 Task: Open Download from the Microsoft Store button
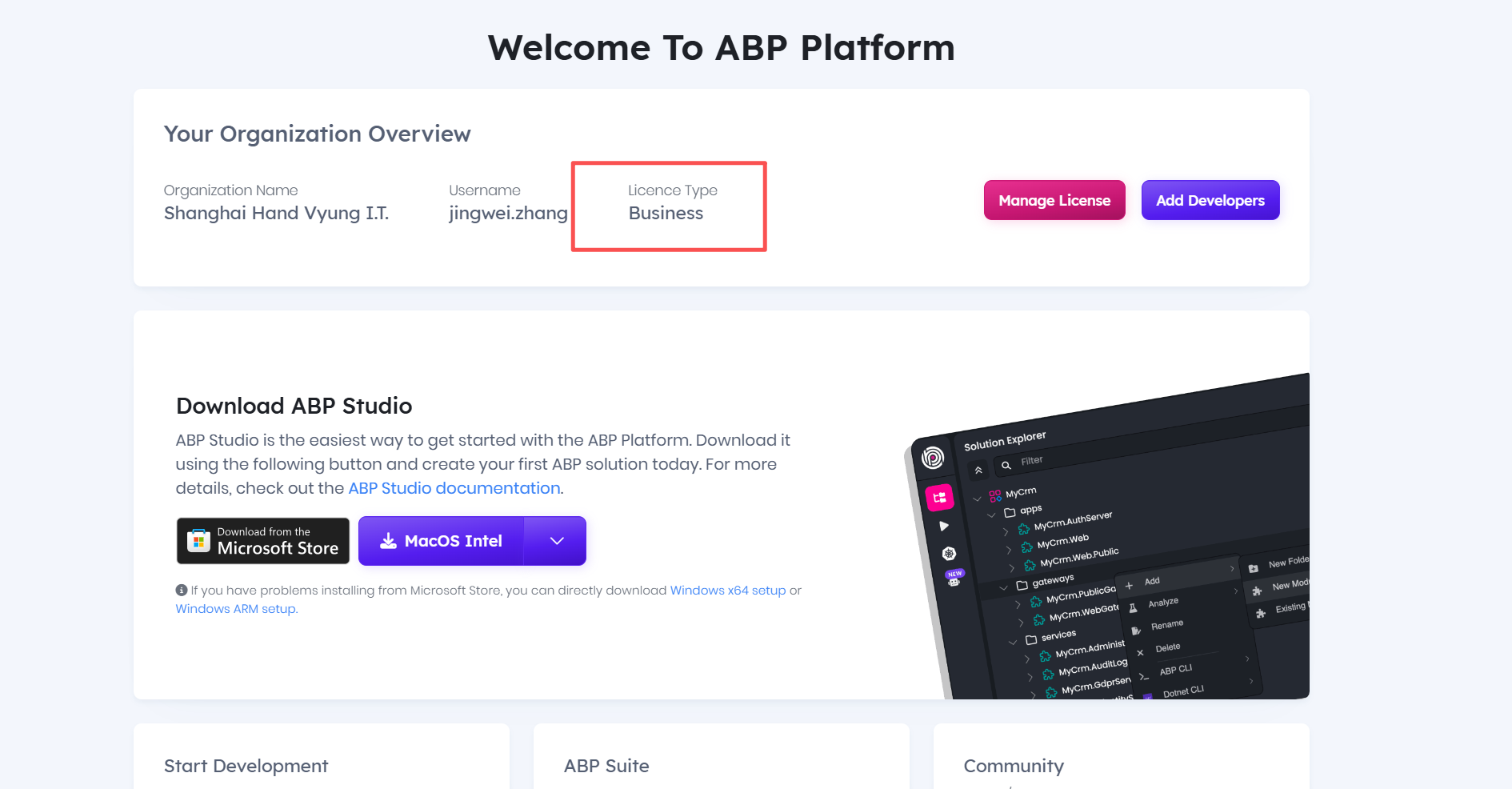pos(263,541)
